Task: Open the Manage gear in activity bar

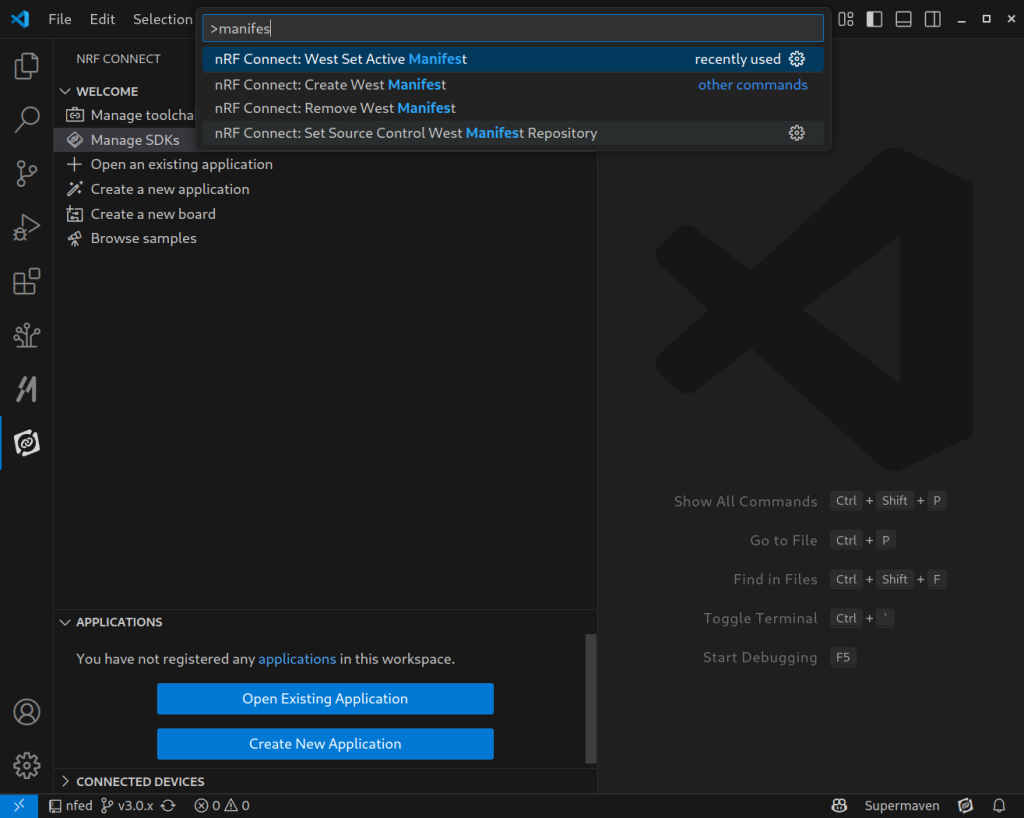Action: pos(27,765)
